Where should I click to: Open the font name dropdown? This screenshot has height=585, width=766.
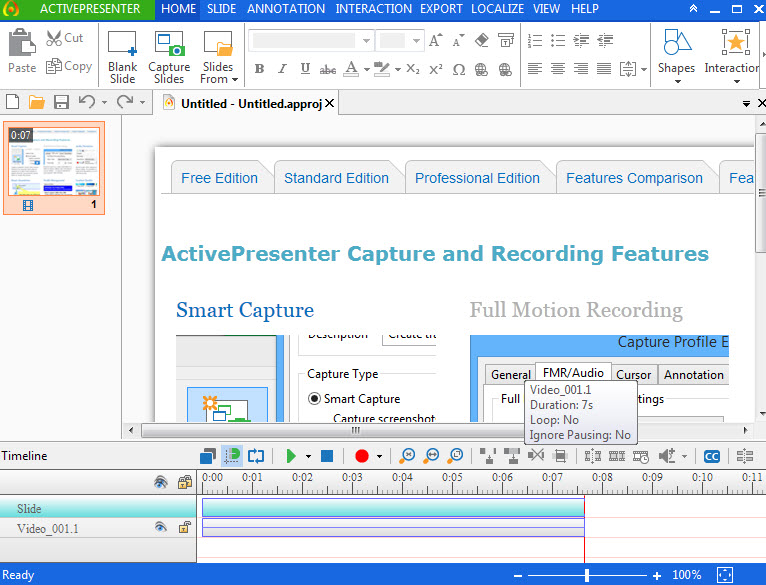pos(366,41)
